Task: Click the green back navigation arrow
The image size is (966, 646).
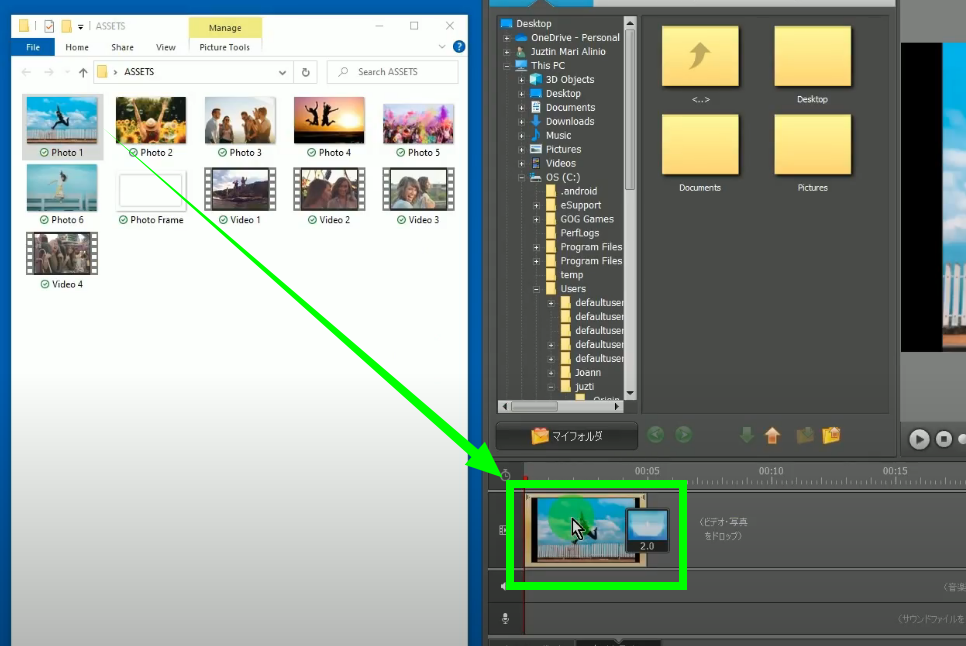Action: click(x=656, y=435)
